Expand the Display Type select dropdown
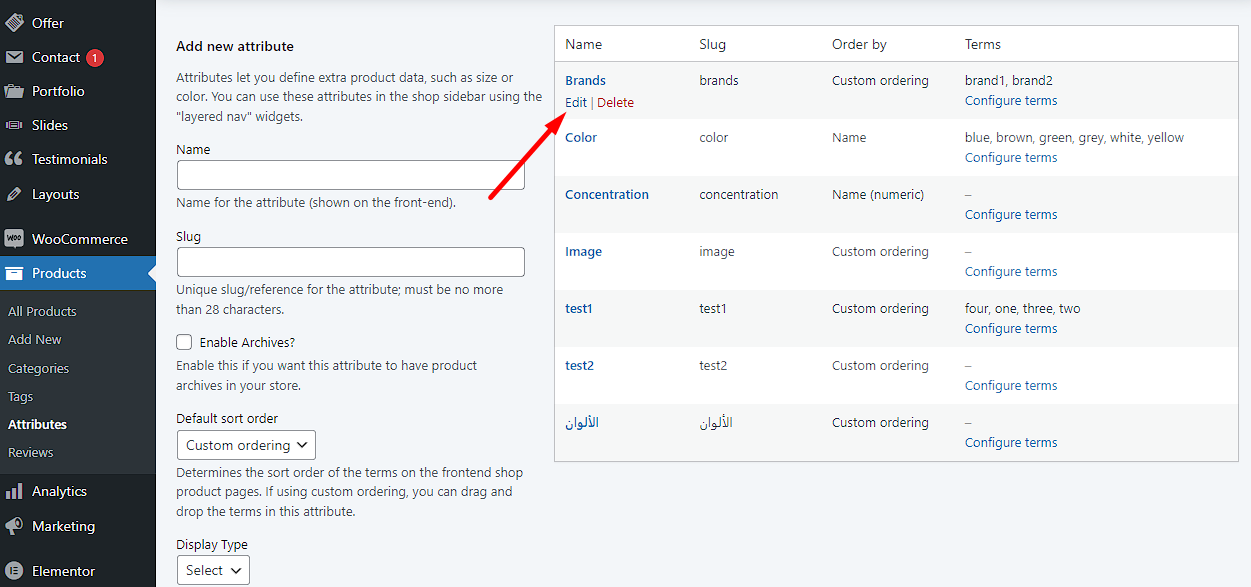This screenshot has height=587, width=1251. click(x=213, y=570)
